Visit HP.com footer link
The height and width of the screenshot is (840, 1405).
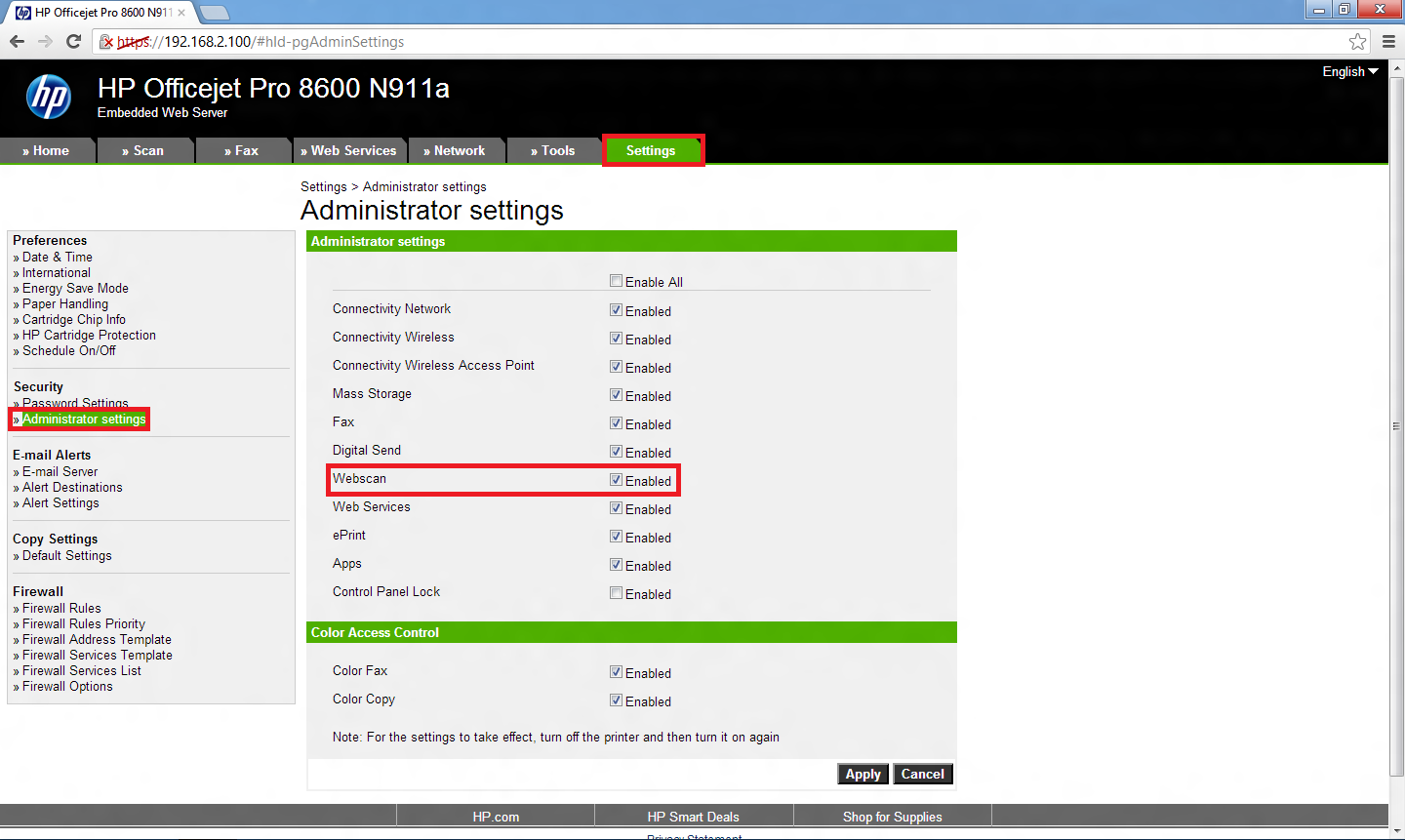click(x=496, y=817)
